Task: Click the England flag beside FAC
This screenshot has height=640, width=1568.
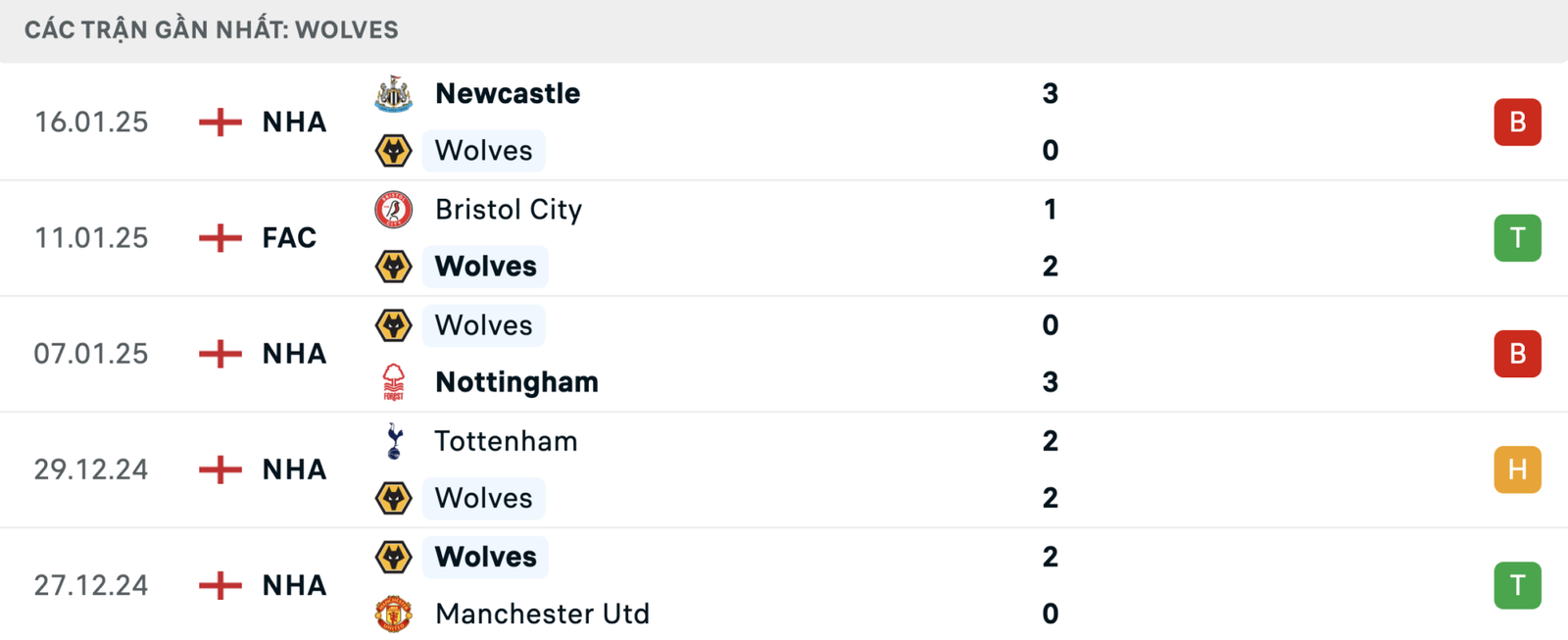Action: 220,238
